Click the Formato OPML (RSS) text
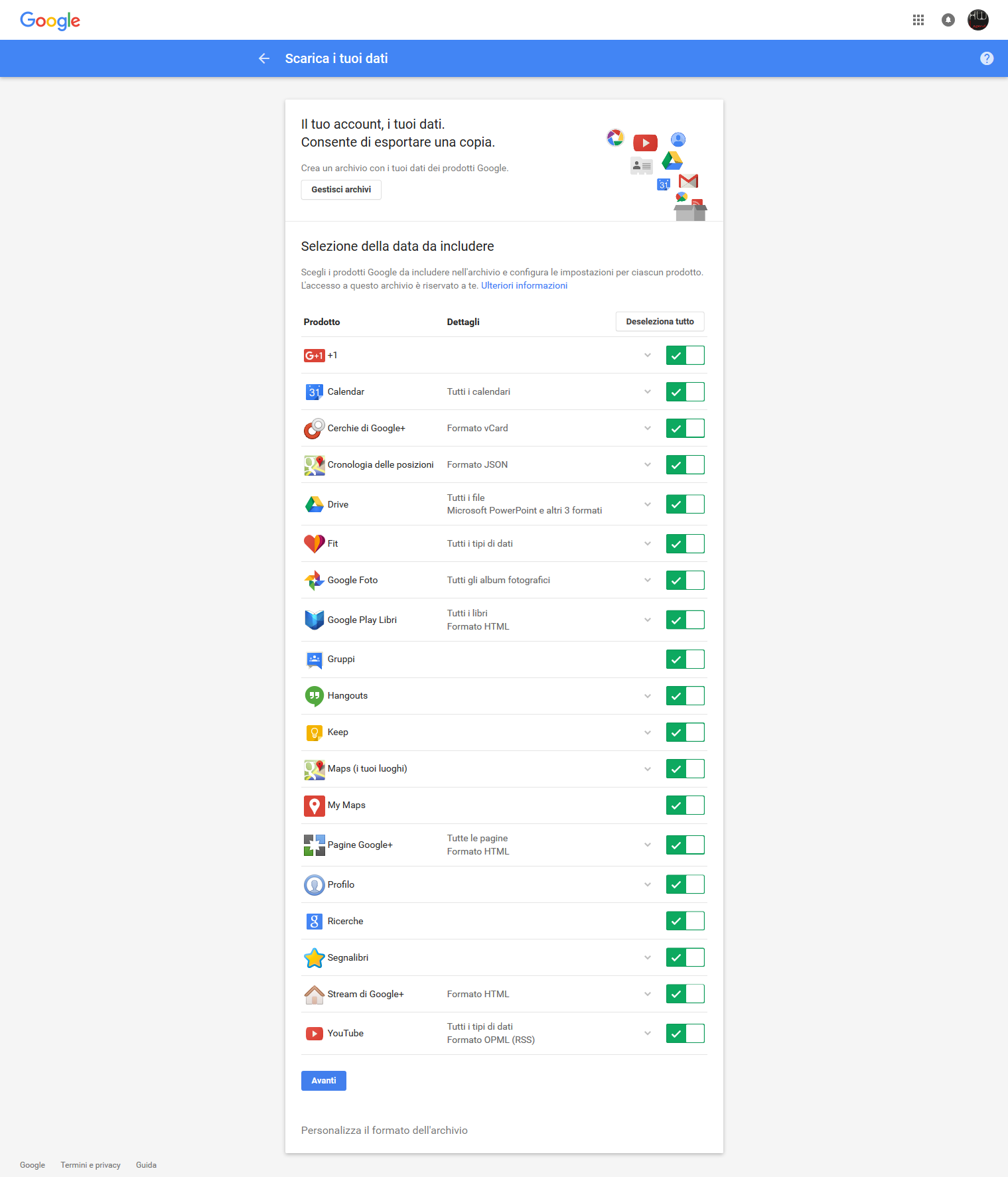Image resolution: width=1008 pixels, height=1177 pixels. [491, 1040]
